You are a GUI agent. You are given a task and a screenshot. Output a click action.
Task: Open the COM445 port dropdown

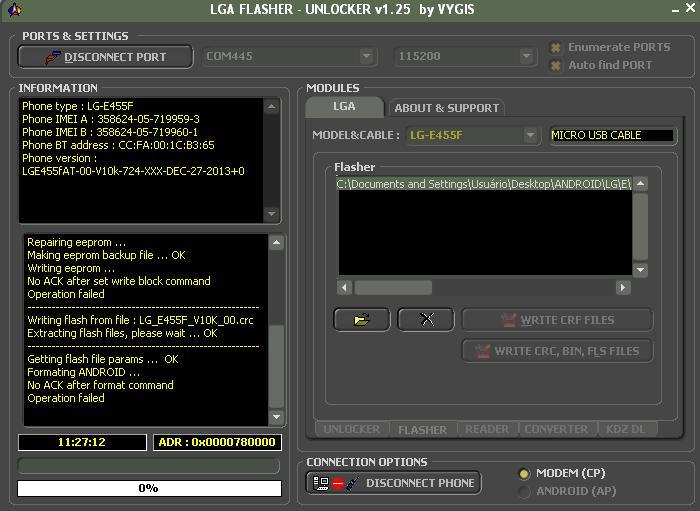(367, 56)
